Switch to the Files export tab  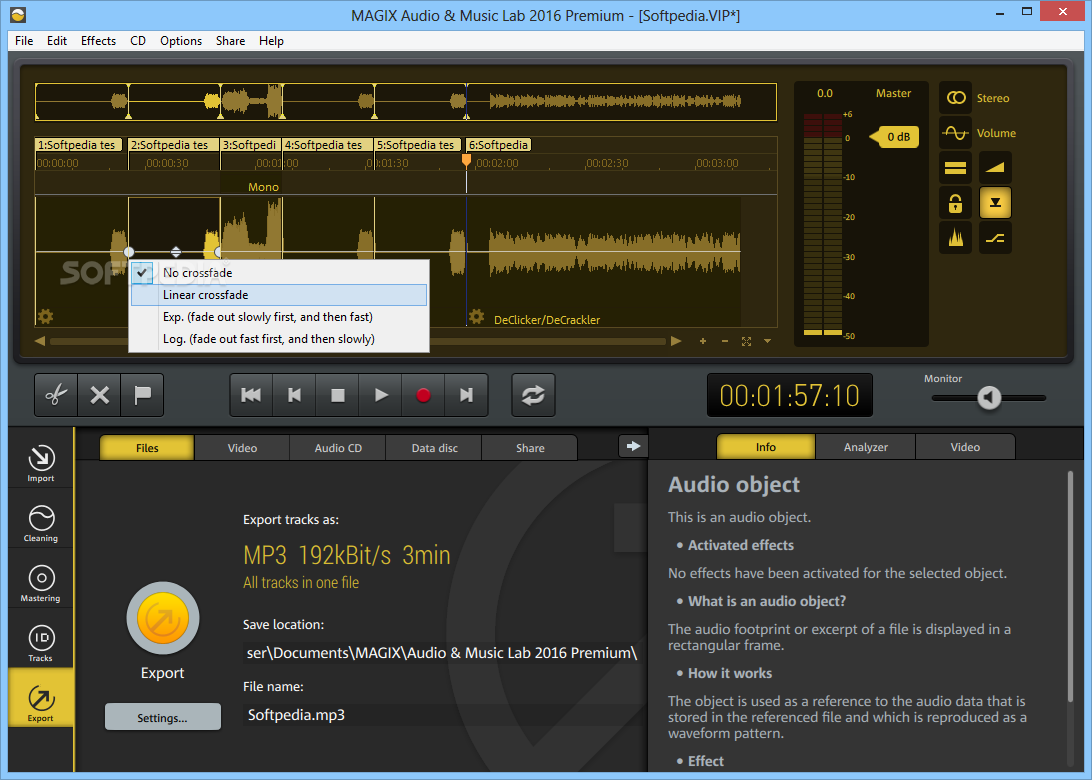tap(147, 448)
